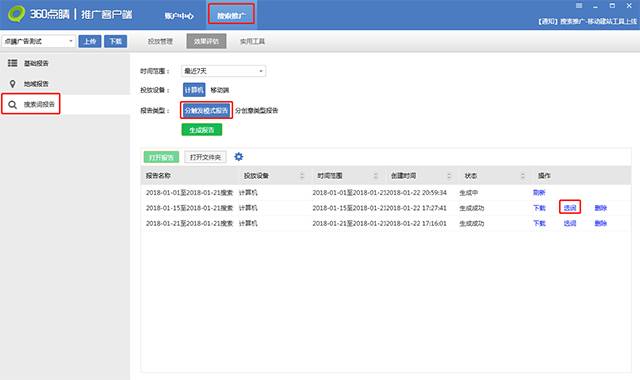Select 搜索词报告 in the left sidebar
This screenshot has height=380, width=640.
[x=39, y=104]
